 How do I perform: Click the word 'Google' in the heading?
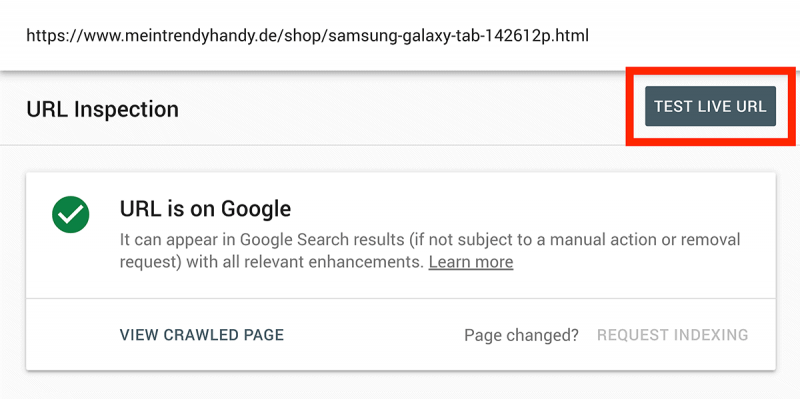[256, 209]
